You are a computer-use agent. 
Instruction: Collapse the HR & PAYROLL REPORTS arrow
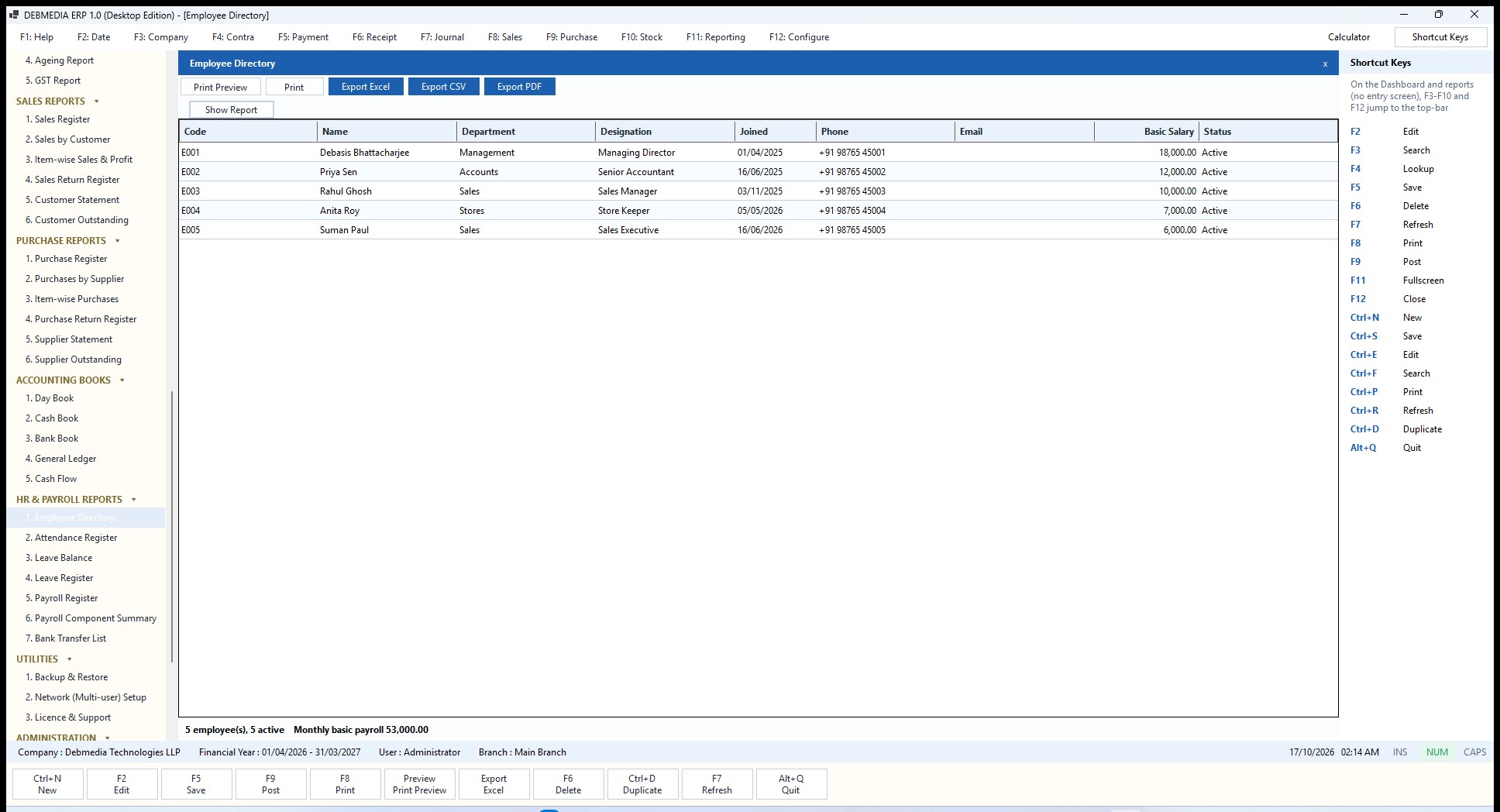coord(134,500)
